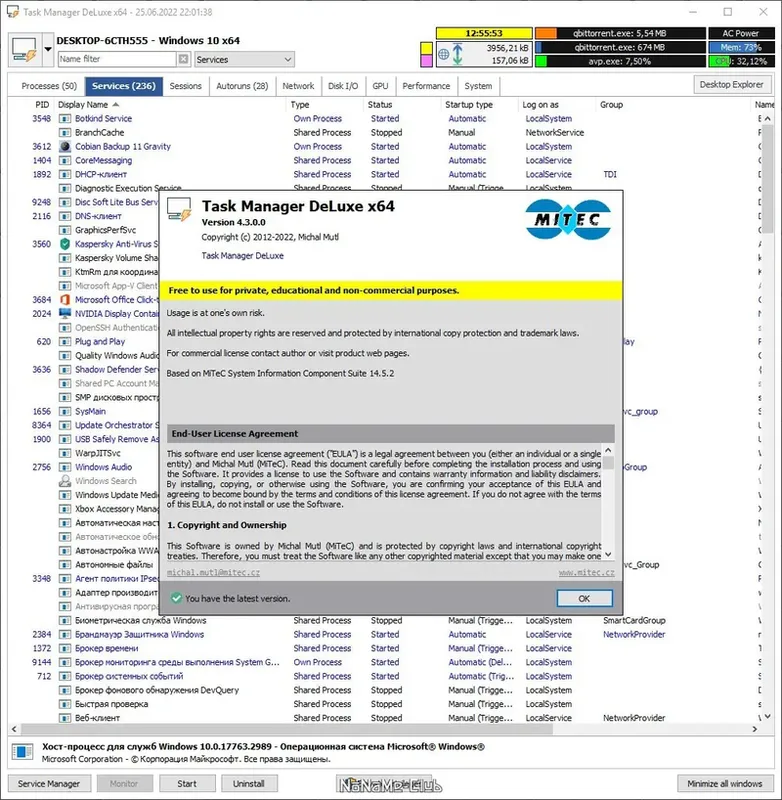Select Брандмауэр Защитника Windows service

coord(139,634)
